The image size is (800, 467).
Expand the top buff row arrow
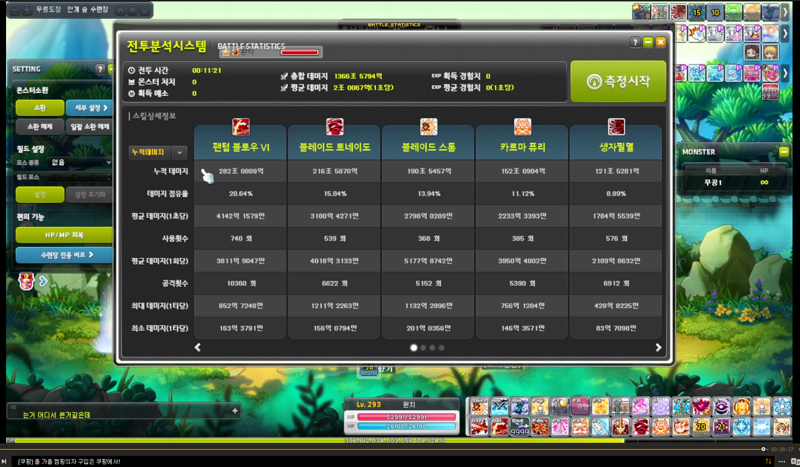[x=785, y=12]
